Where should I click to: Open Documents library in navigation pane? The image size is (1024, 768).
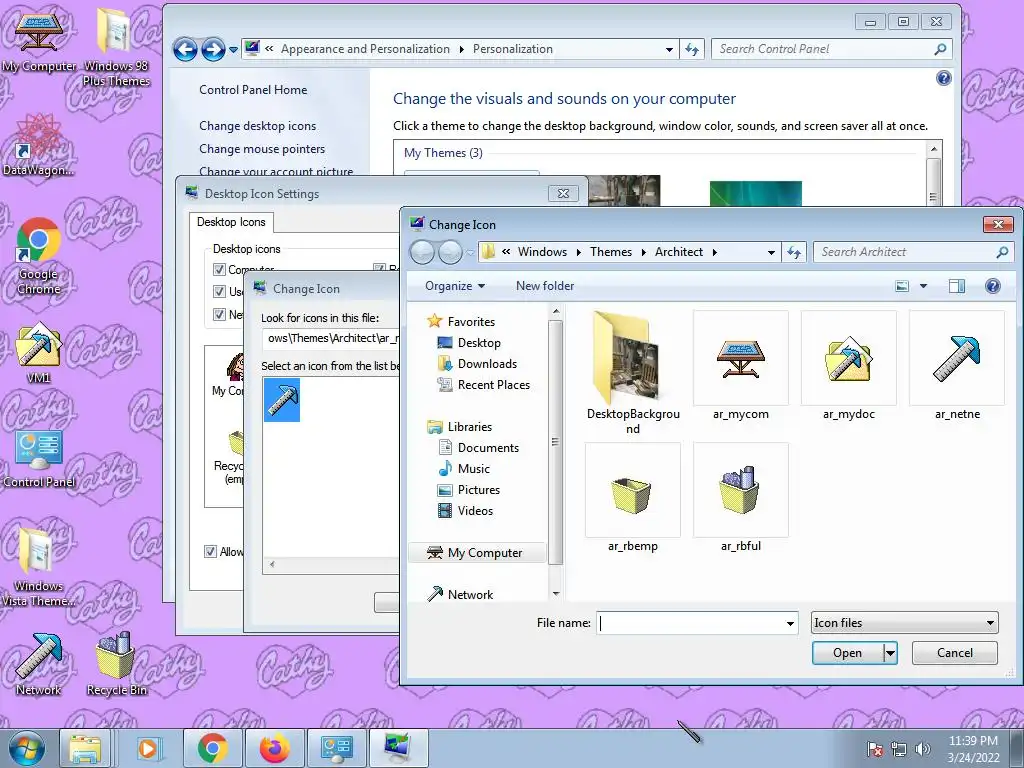[x=488, y=447]
